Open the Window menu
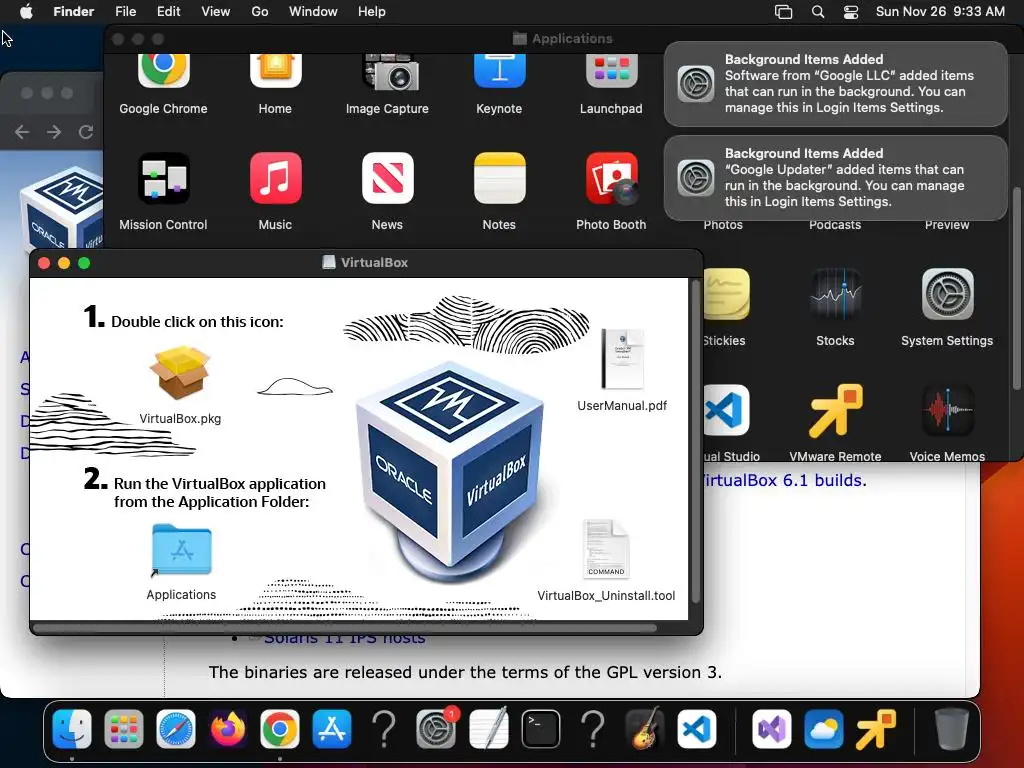 tap(313, 12)
